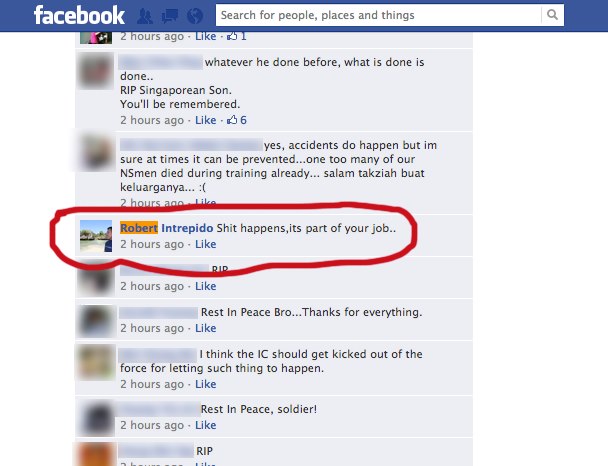
Task: View the 6 likes thumbs-up count
Action: [x=237, y=120]
